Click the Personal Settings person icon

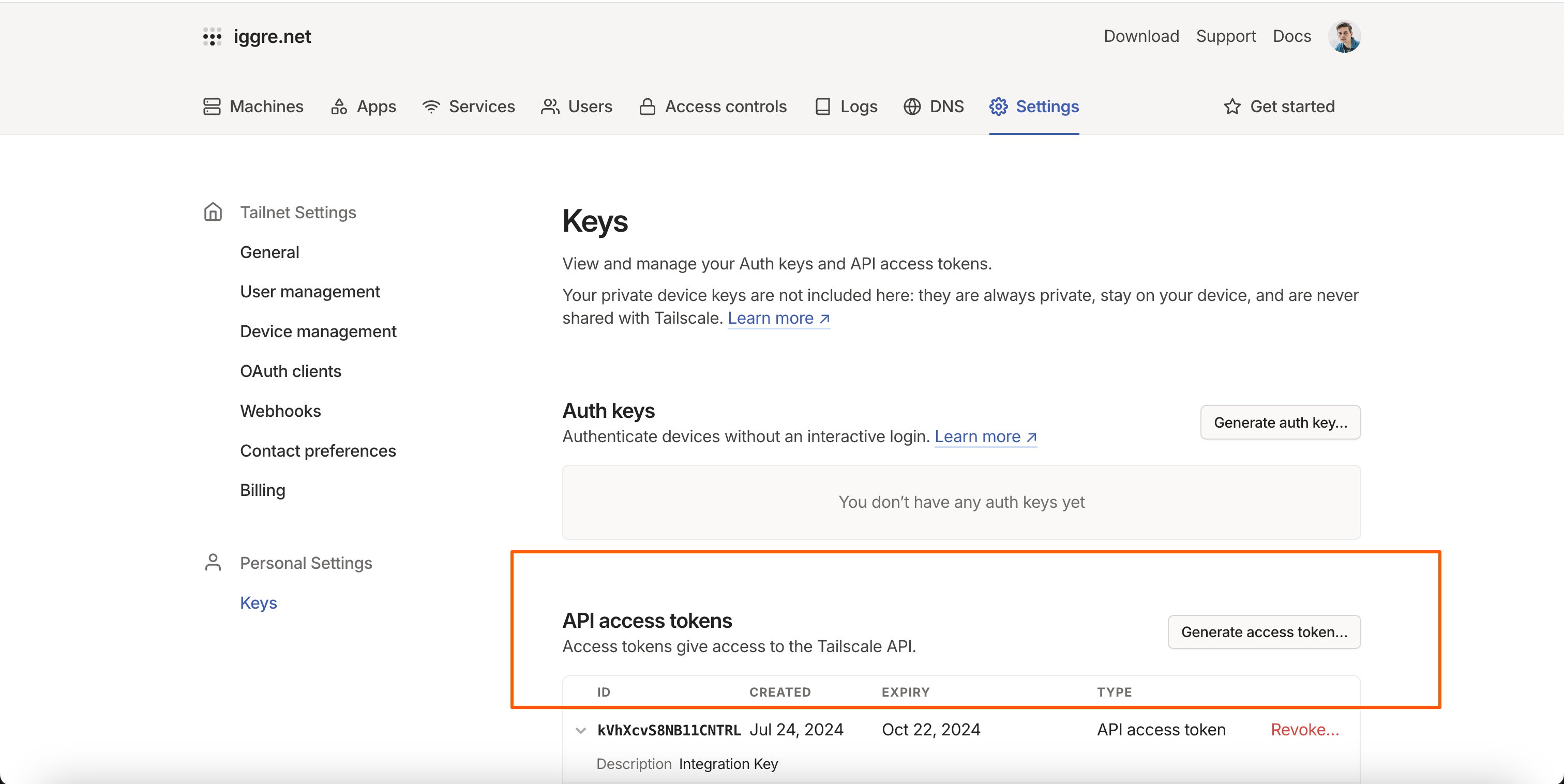(213, 562)
